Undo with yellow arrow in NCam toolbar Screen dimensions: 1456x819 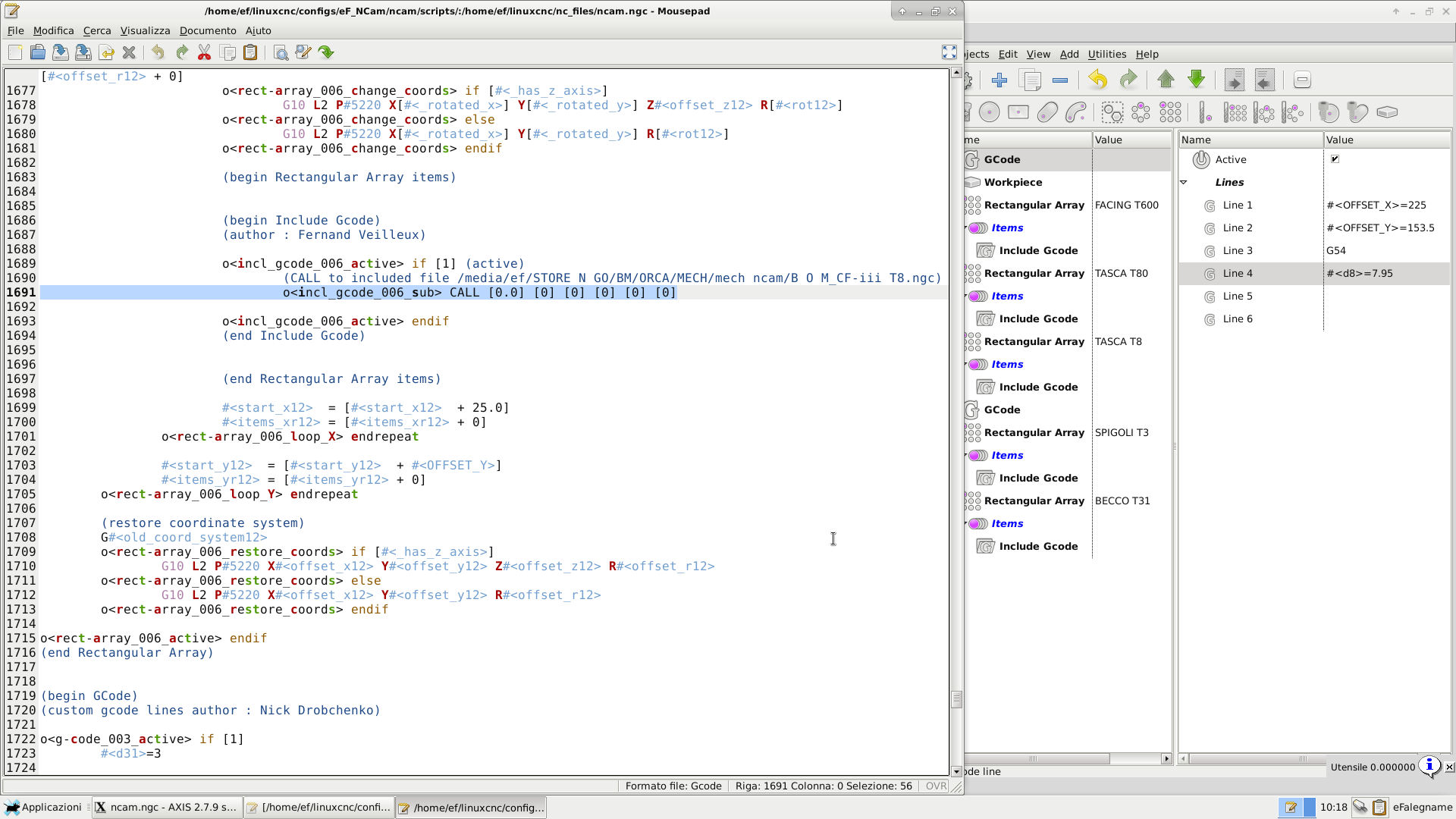click(1097, 80)
